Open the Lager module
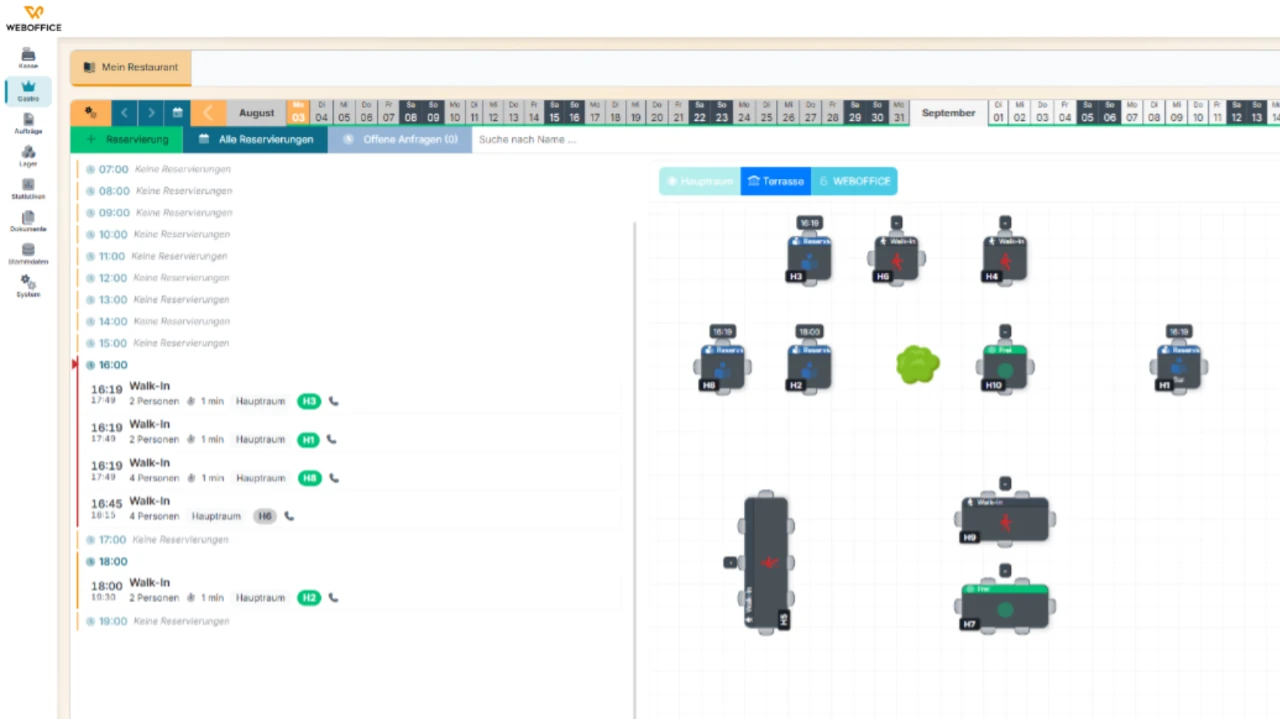 [x=28, y=157]
